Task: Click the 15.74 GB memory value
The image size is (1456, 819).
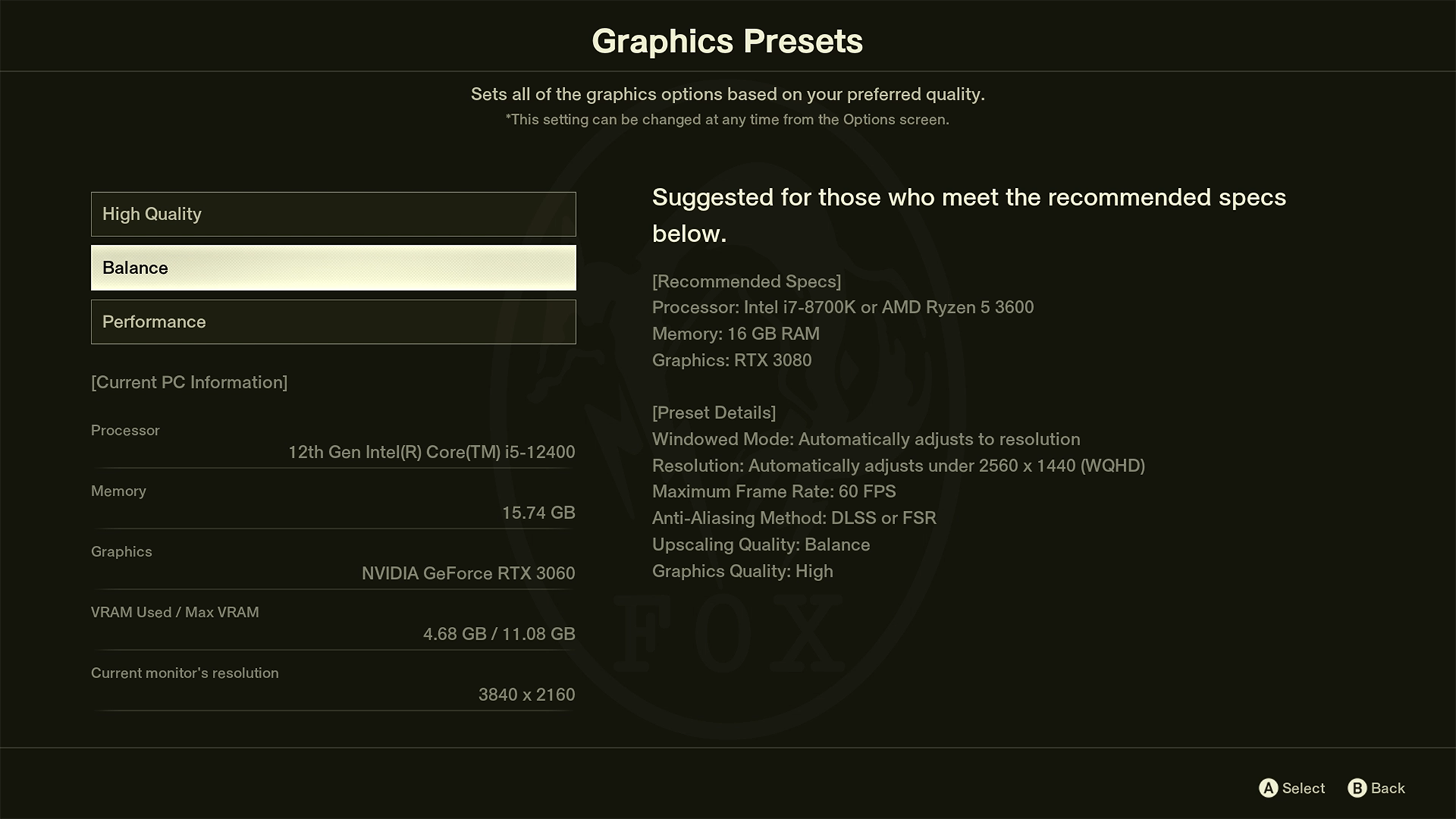Action: click(x=538, y=512)
